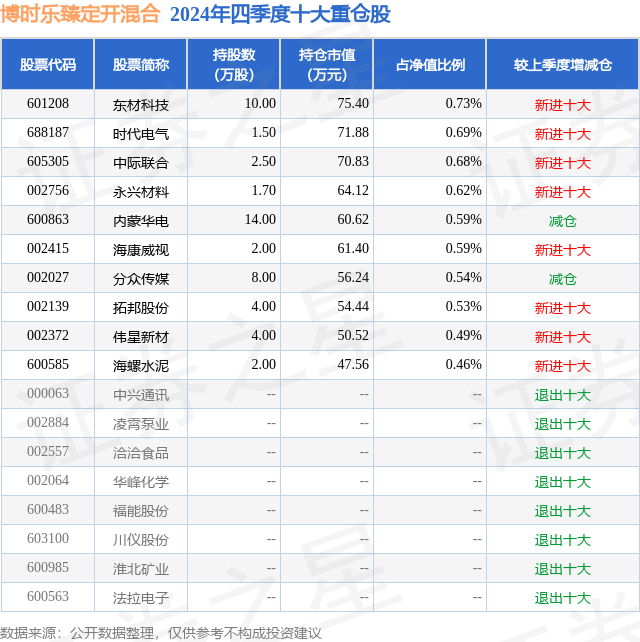The height and width of the screenshot is (642, 640).
Task: Click stock code 002557
Action: coord(48,452)
